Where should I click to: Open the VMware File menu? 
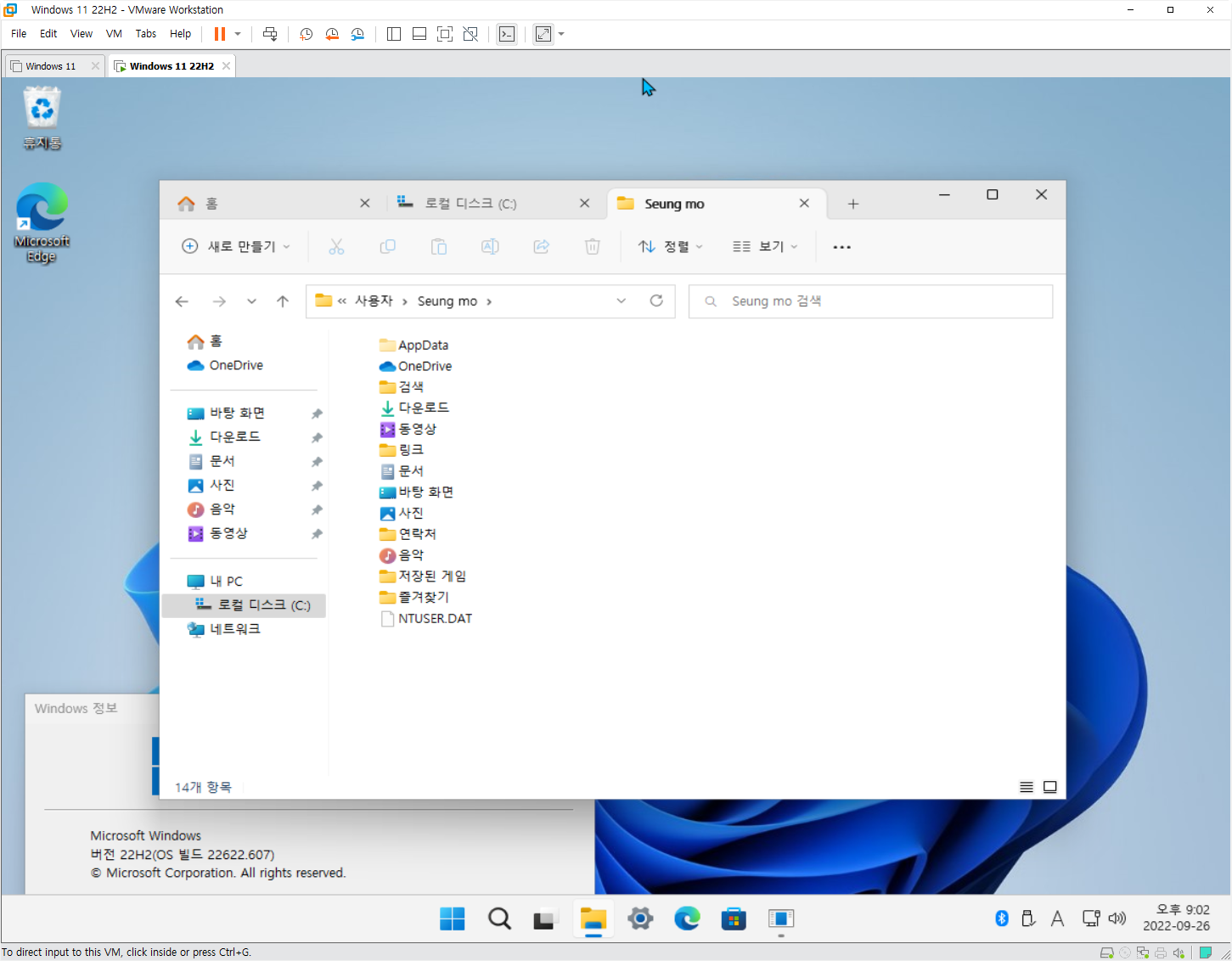click(19, 34)
